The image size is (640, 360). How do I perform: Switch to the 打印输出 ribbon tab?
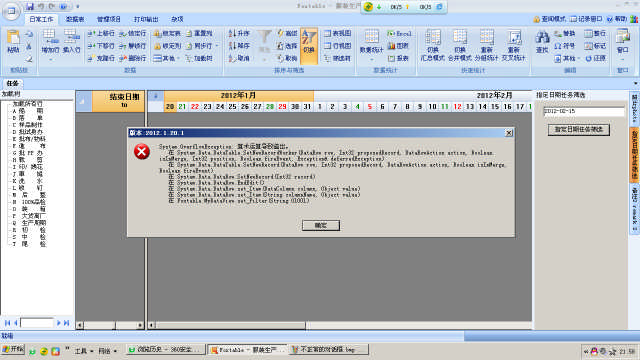146,19
